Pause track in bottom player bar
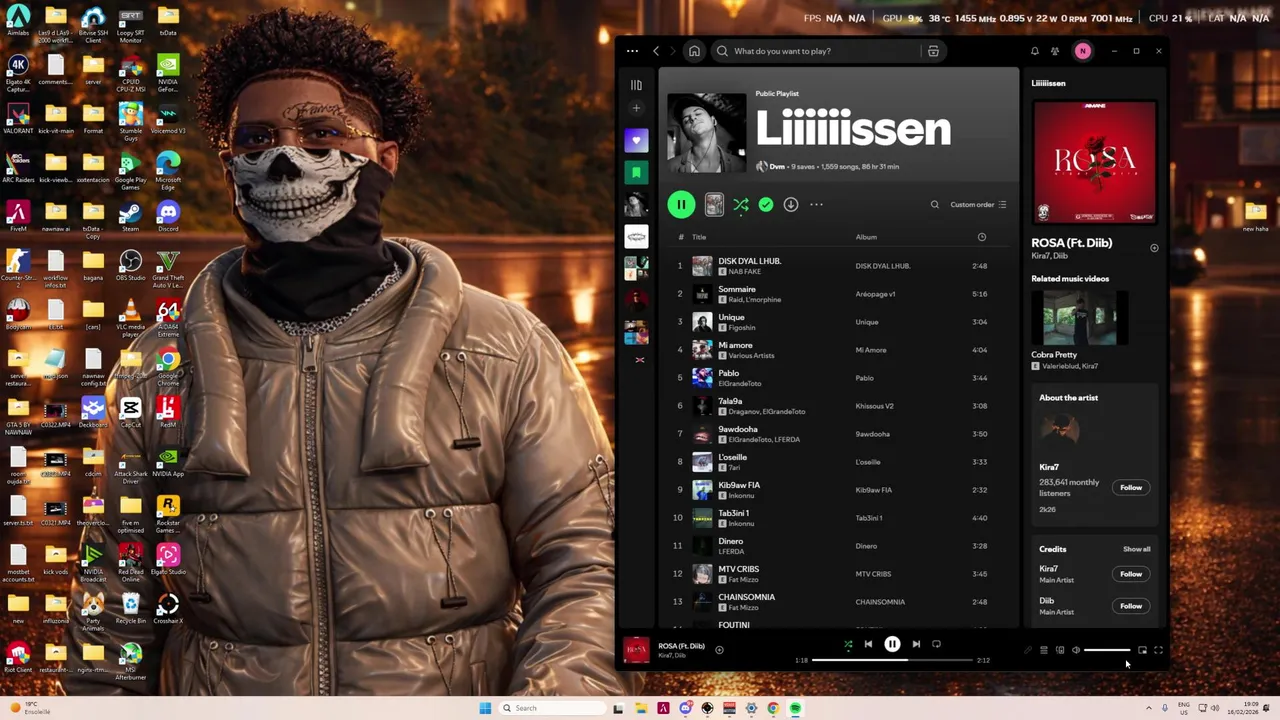The image size is (1280, 720). pyautogui.click(x=892, y=644)
